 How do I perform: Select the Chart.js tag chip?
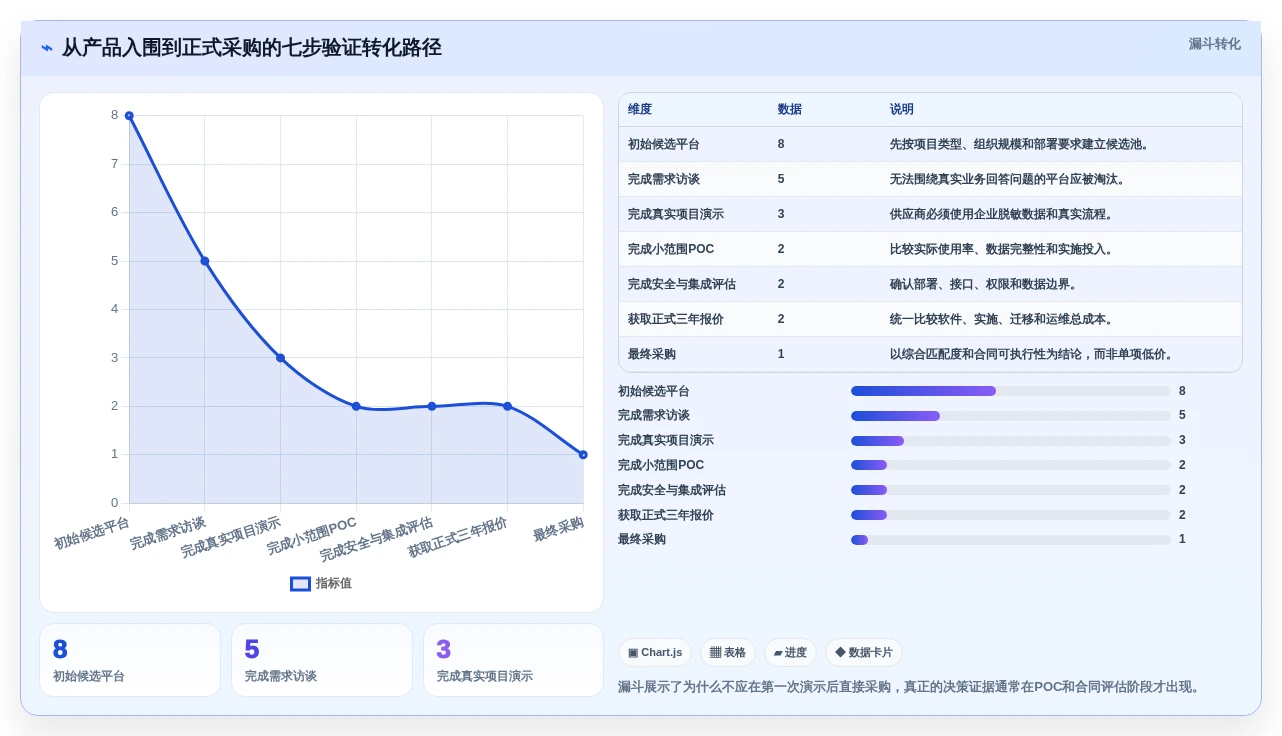tap(655, 653)
